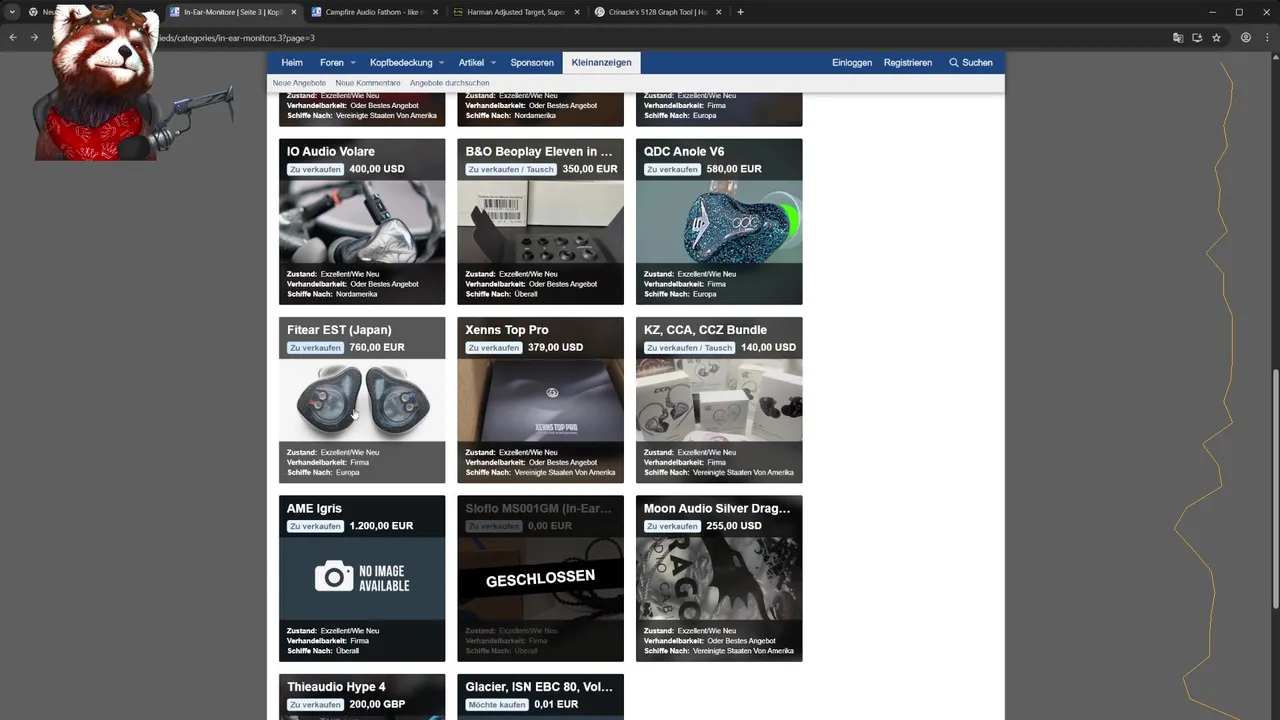This screenshot has width=1280, height=720.
Task: Open the browser tab search chevron
Action: click(12, 12)
